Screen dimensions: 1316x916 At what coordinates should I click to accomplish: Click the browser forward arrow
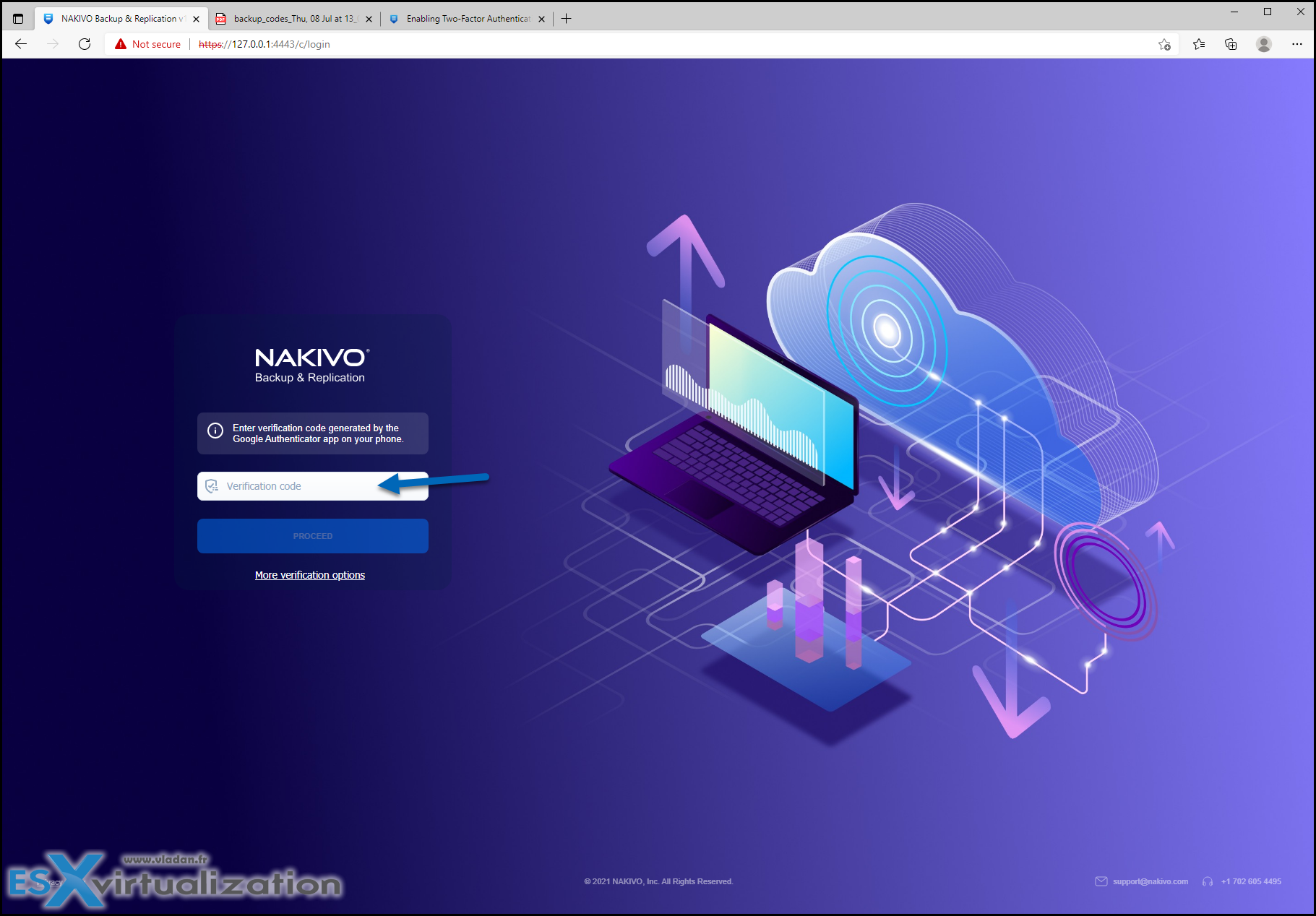[53, 44]
